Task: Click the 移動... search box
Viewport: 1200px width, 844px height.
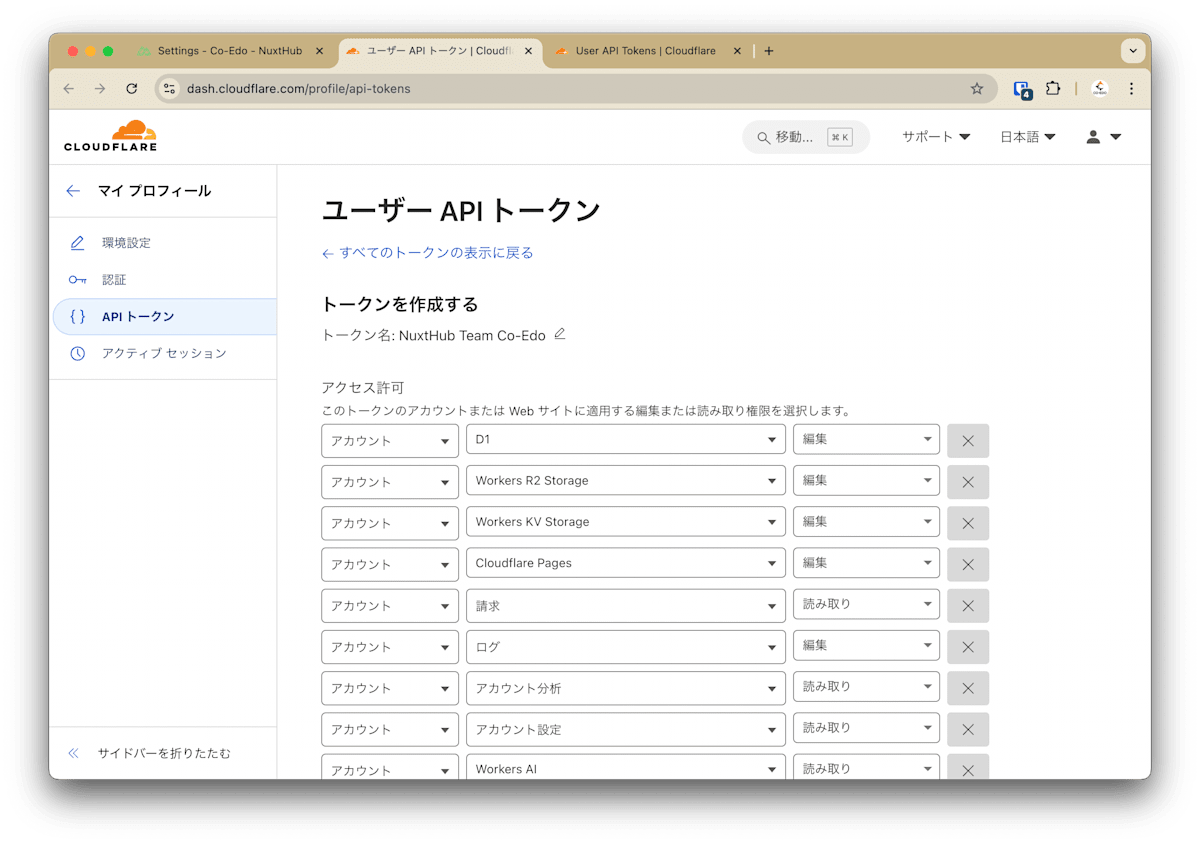Action: tap(806, 137)
